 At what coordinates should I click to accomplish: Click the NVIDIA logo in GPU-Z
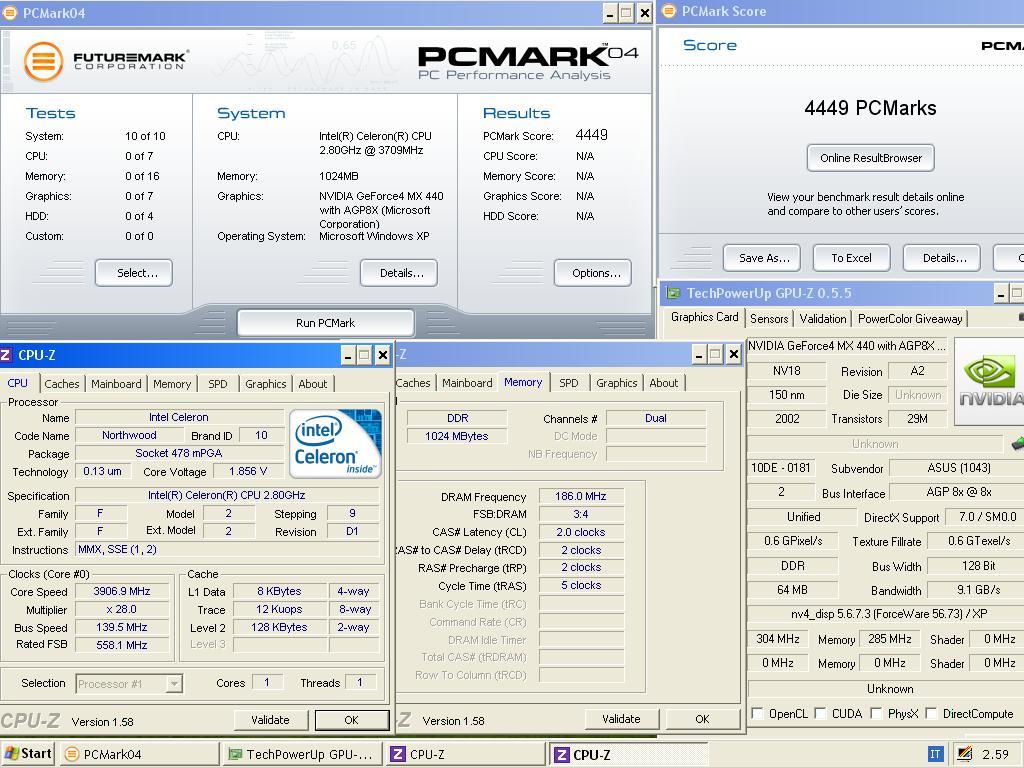click(x=989, y=381)
